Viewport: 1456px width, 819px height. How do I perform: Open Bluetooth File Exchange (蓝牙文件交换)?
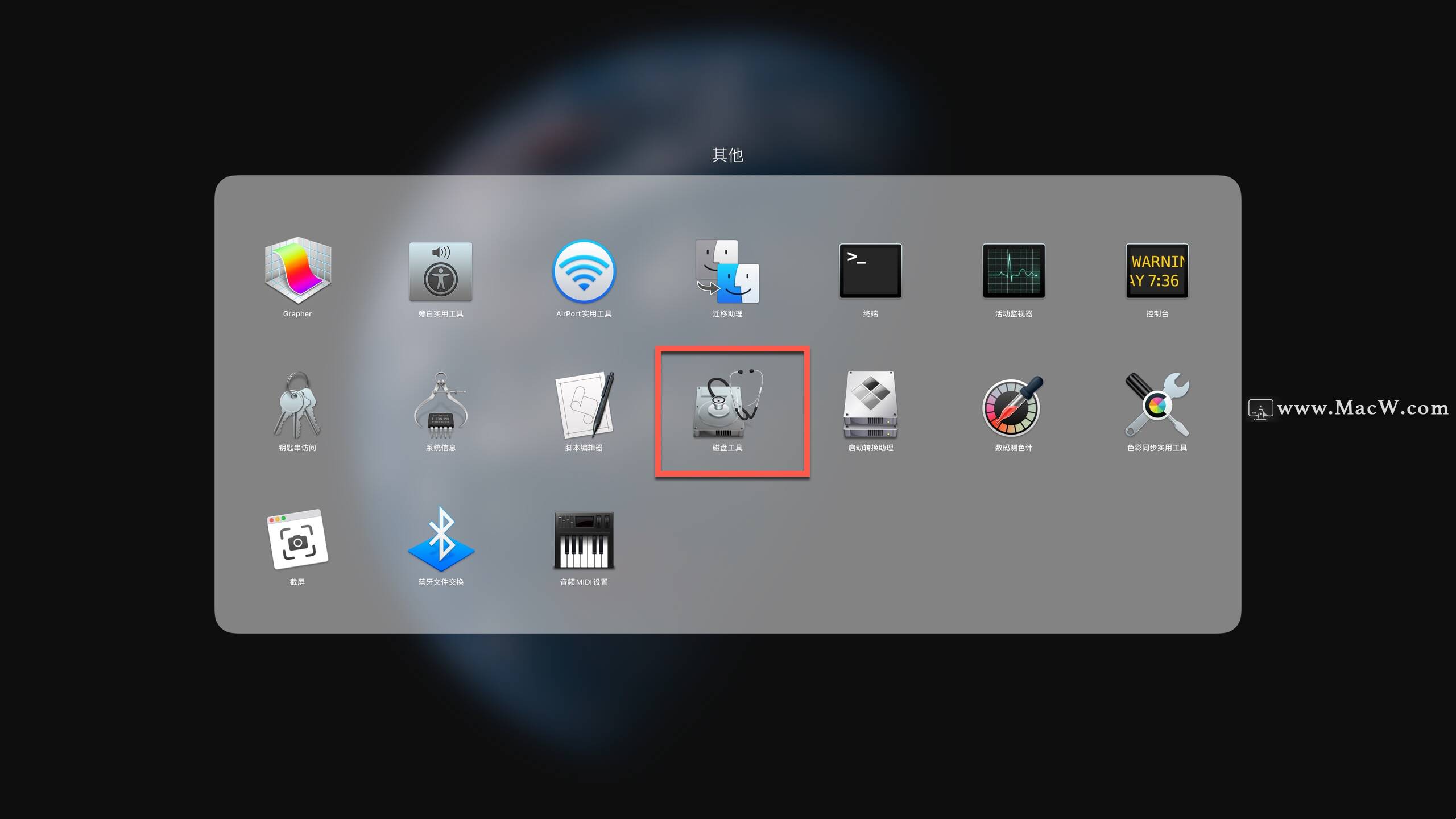point(441,539)
